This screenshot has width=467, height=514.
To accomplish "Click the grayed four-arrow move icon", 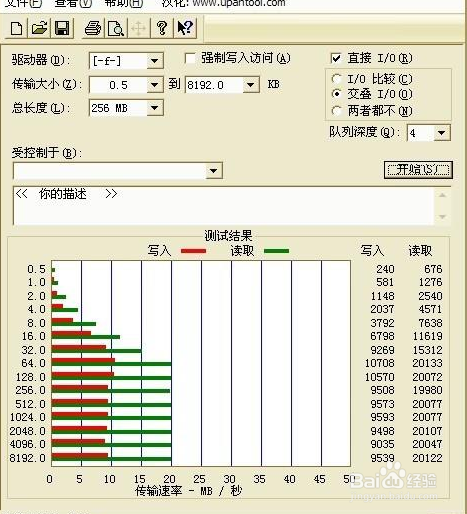I will pyautogui.click(x=138, y=28).
